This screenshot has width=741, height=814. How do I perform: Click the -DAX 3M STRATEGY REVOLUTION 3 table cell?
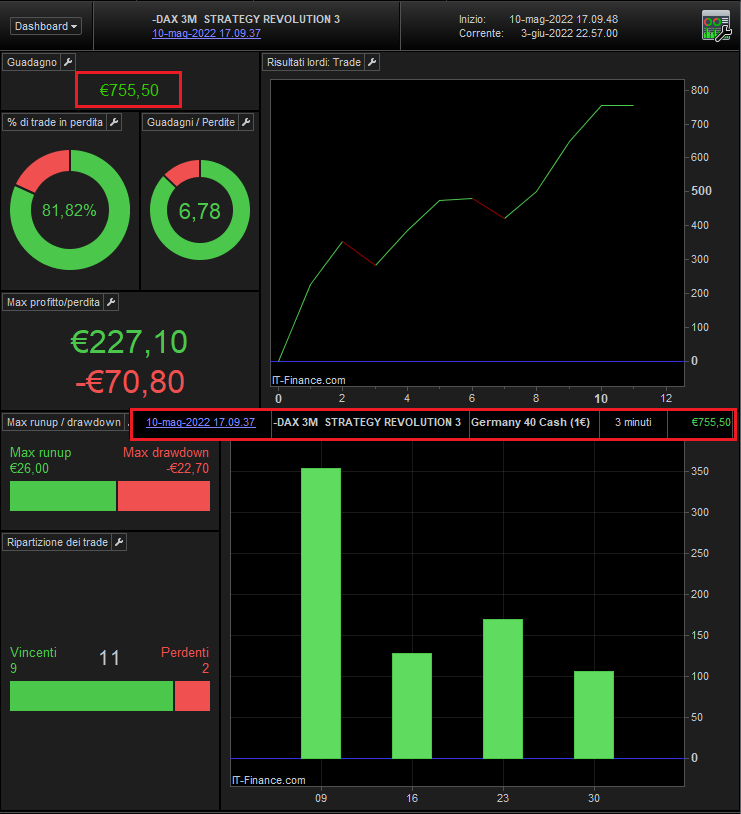pos(370,423)
